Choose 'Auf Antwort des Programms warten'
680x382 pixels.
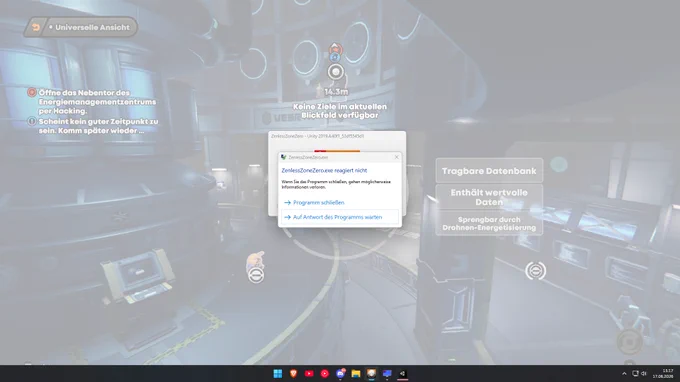340,217
